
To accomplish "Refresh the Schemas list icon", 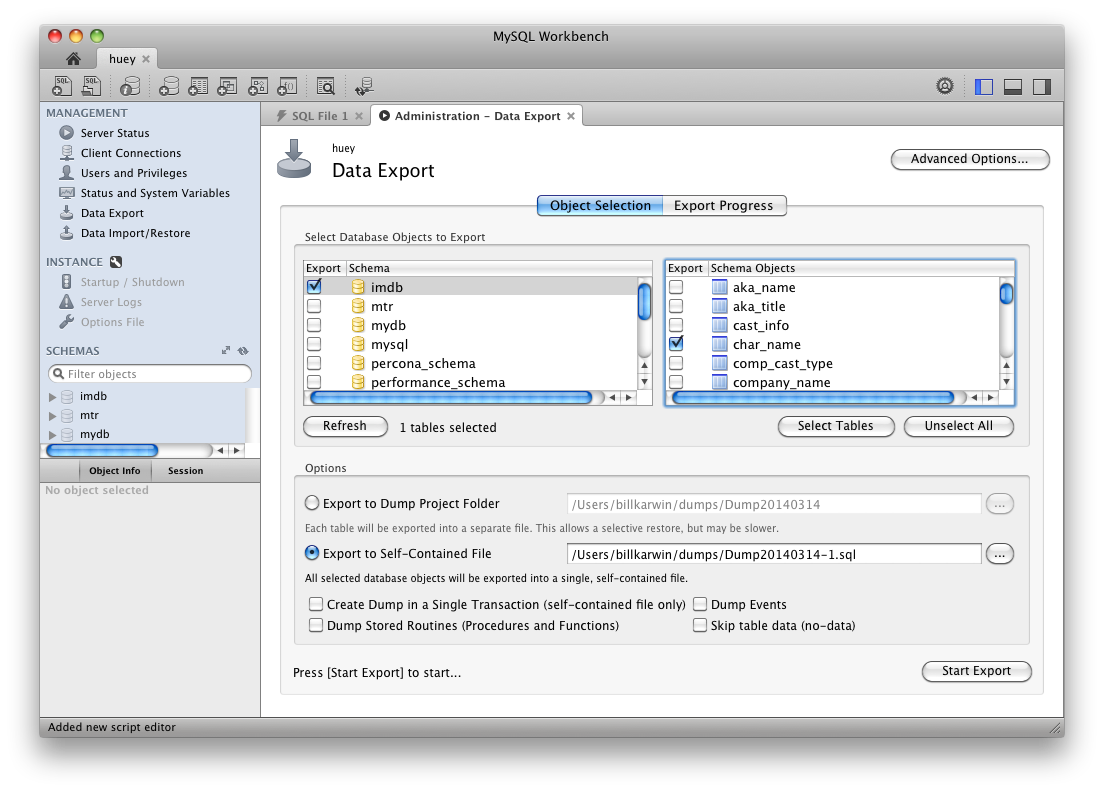I will pos(243,351).
